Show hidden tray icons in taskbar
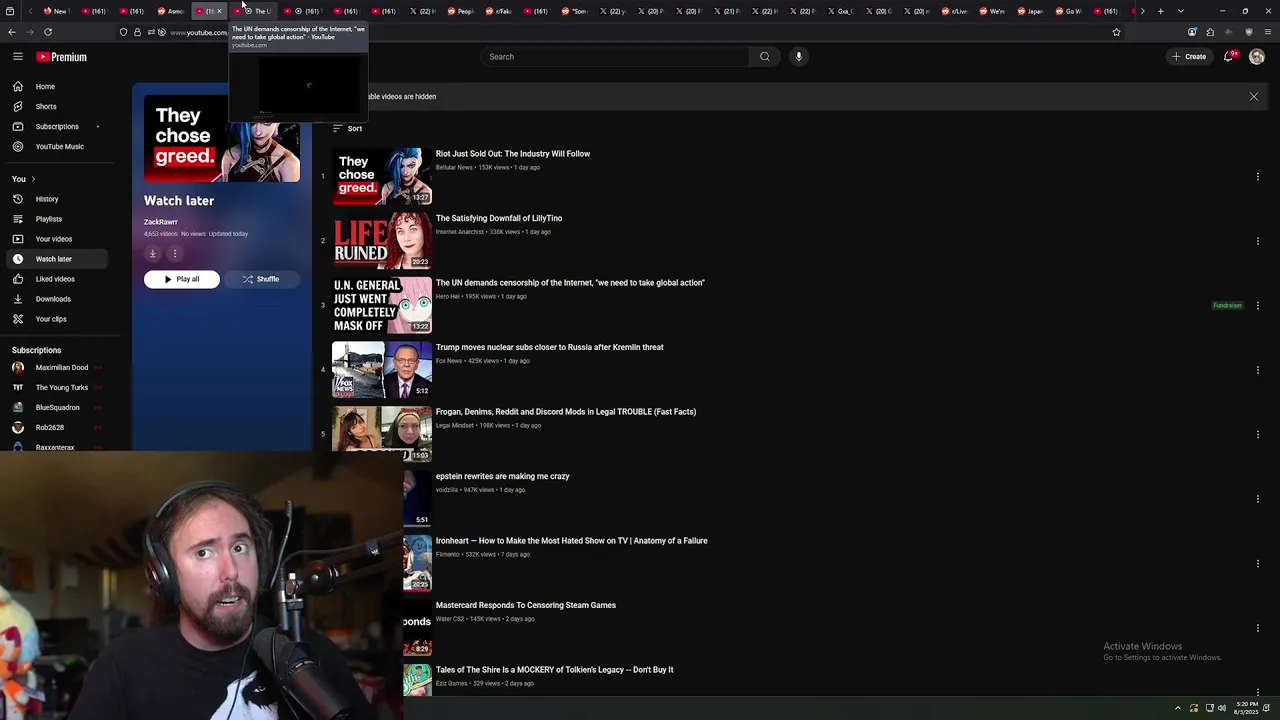1280x720 pixels. (1177, 708)
